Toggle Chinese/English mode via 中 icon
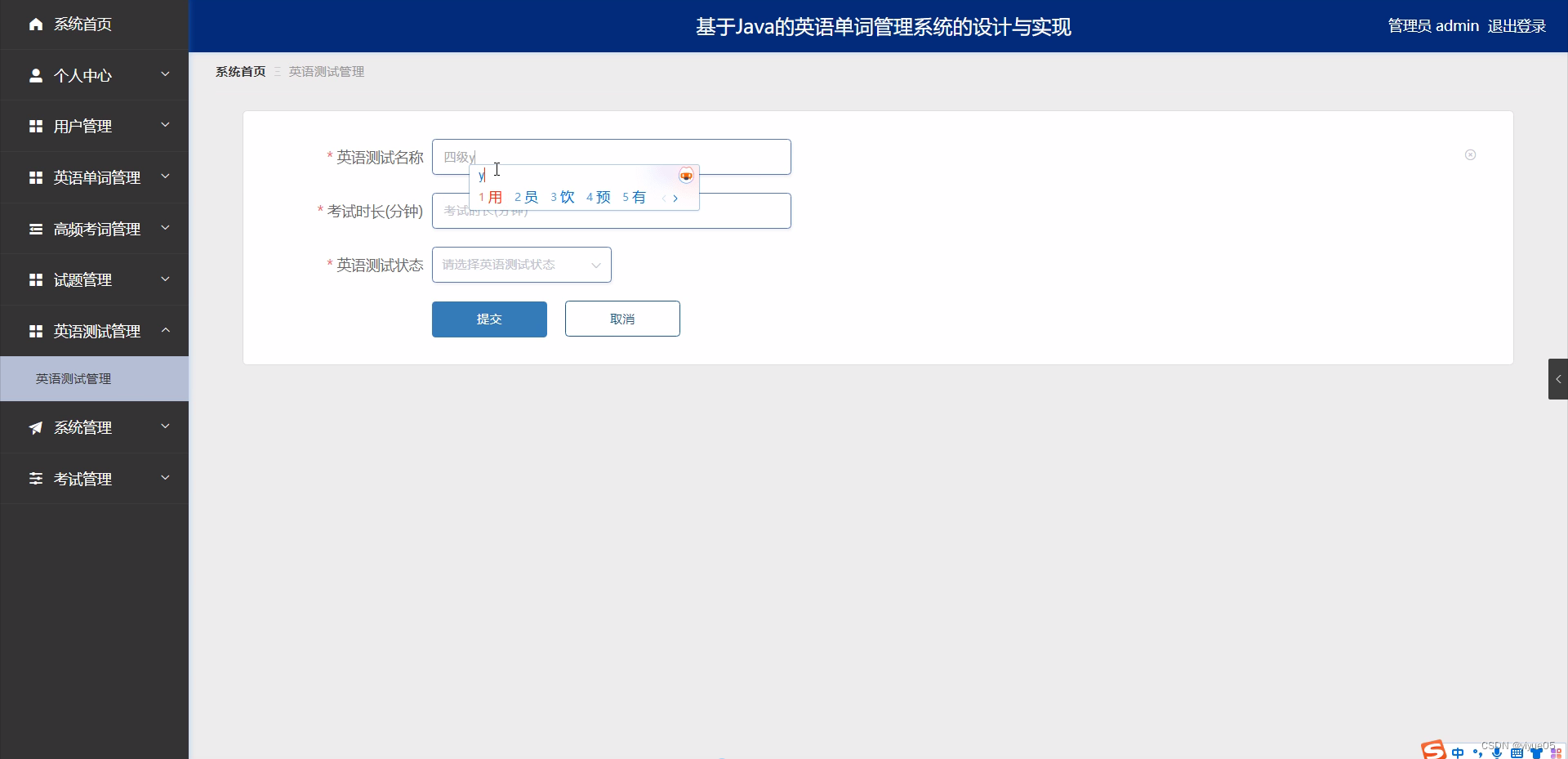This screenshot has width=1568, height=759. pos(1459,752)
